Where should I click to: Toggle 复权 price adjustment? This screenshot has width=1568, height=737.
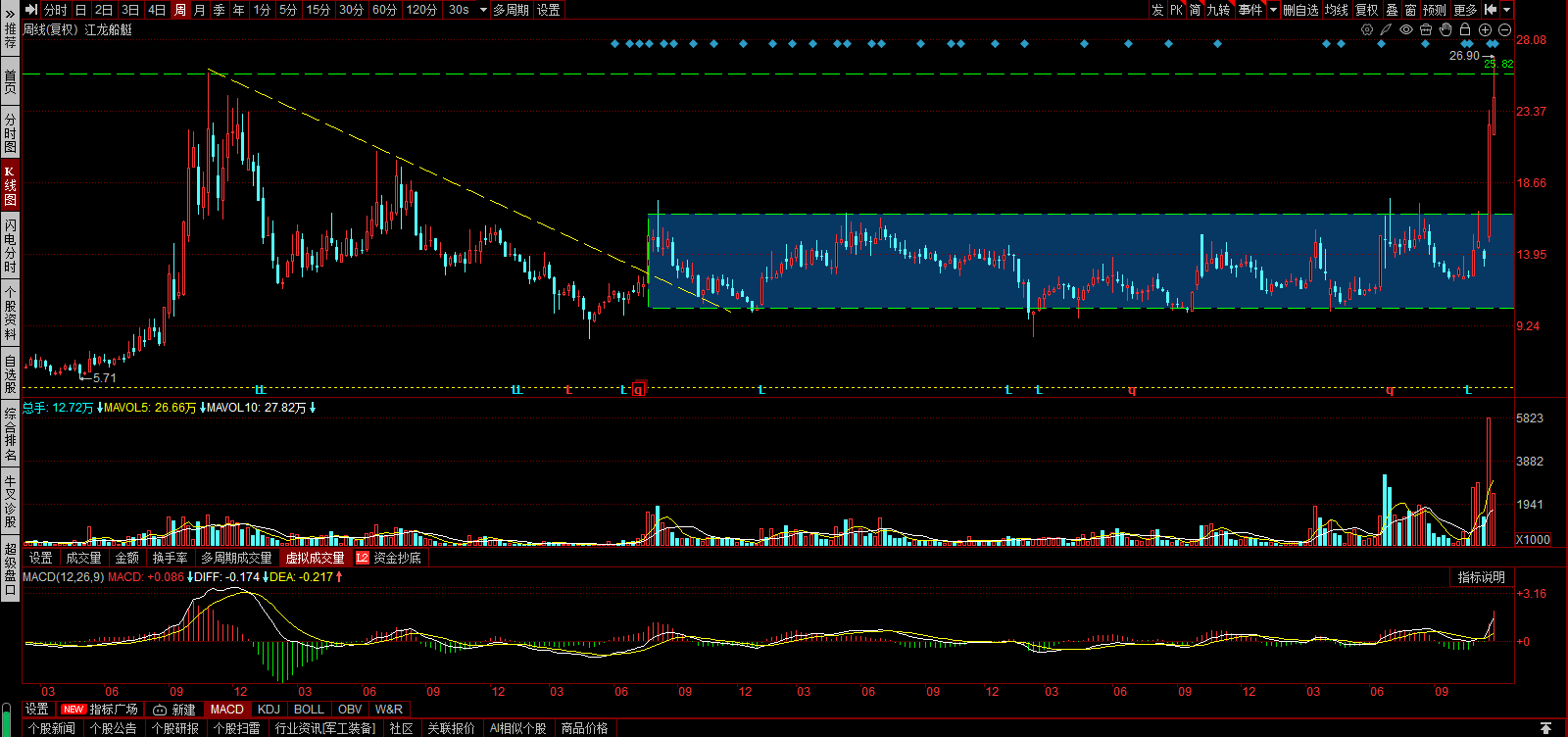pos(1367,10)
